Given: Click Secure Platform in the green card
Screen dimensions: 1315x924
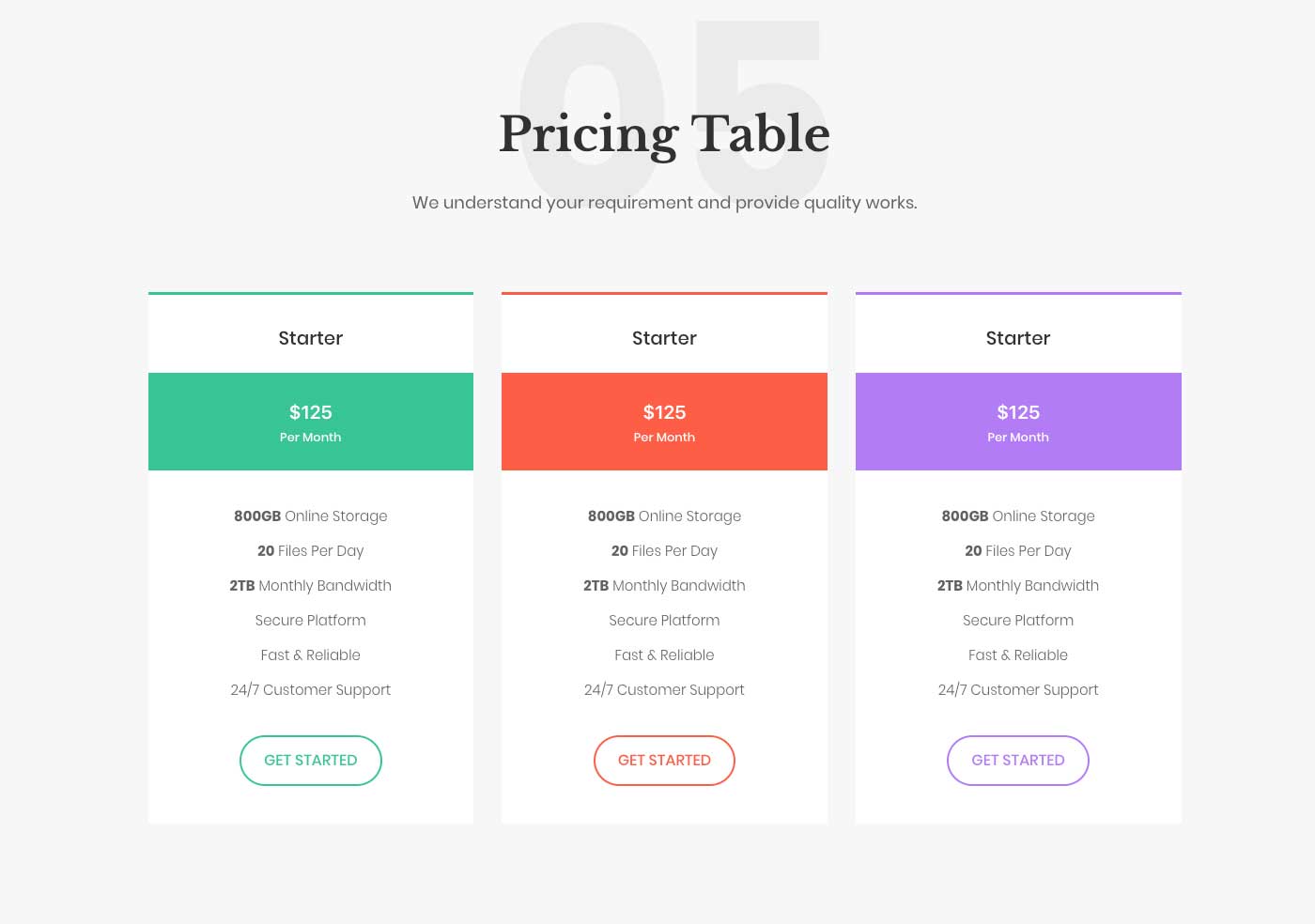Looking at the screenshot, I should (311, 621).
